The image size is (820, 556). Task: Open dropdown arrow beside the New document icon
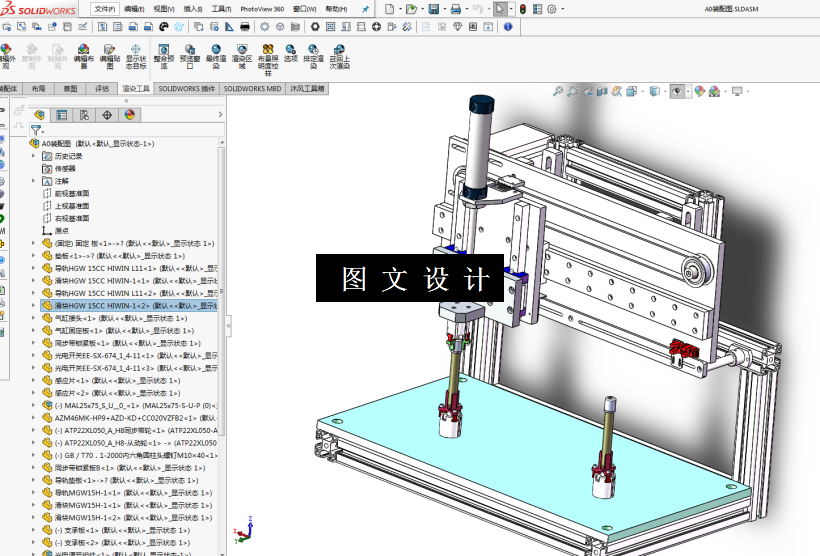click(400, 9)
